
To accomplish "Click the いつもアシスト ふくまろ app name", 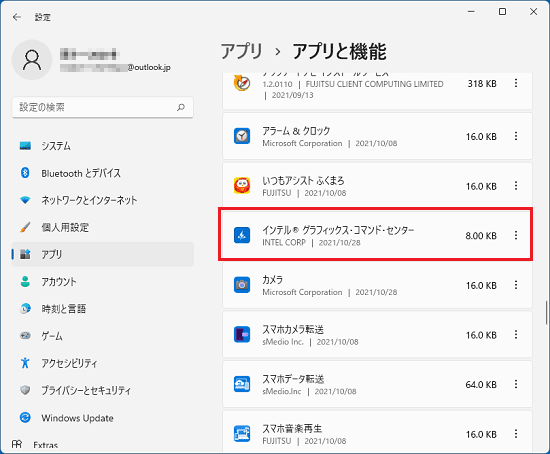I will (303, 180).
